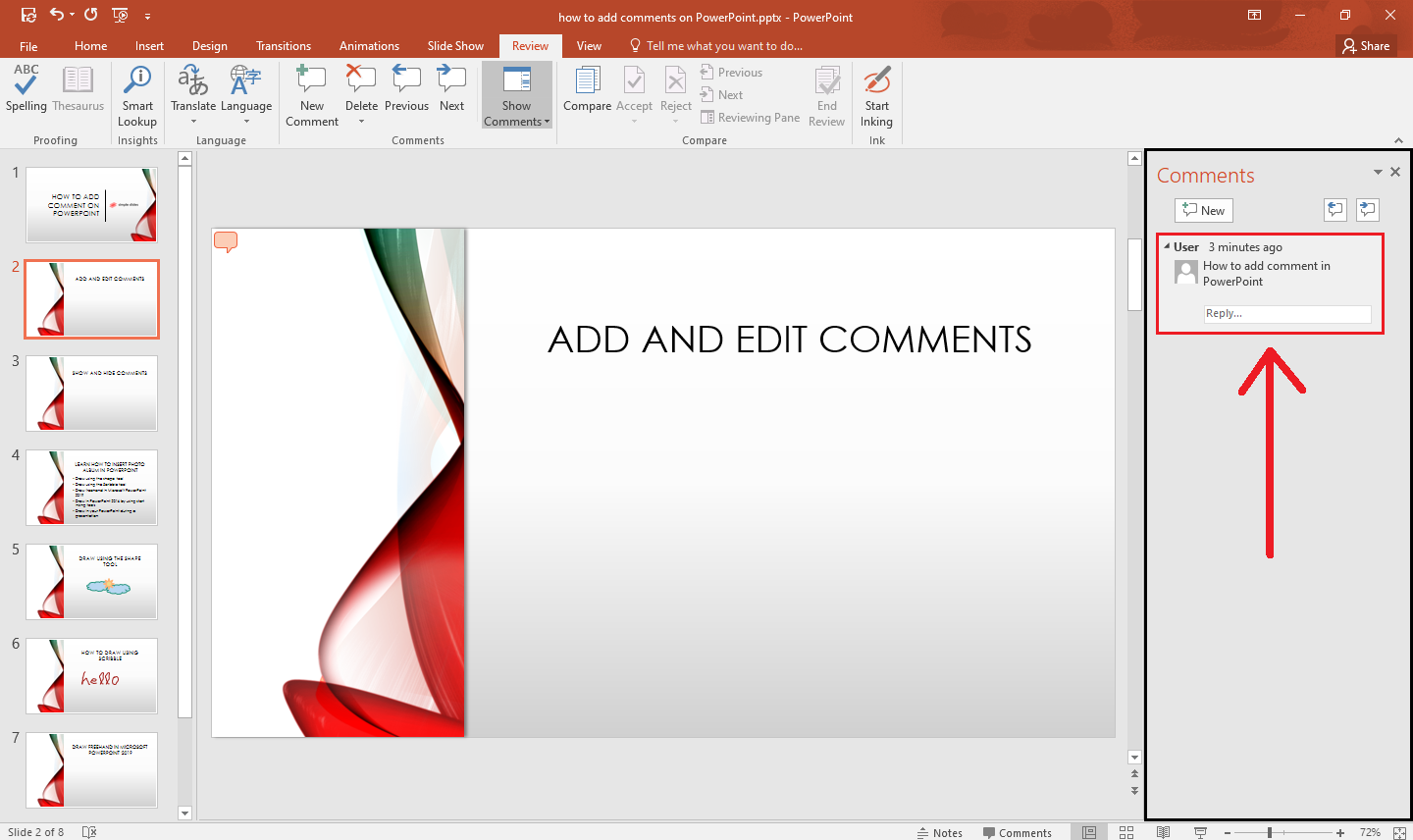Close the Comments pane
This screenshot has width=1413, height=840.
coord(1395,172)
